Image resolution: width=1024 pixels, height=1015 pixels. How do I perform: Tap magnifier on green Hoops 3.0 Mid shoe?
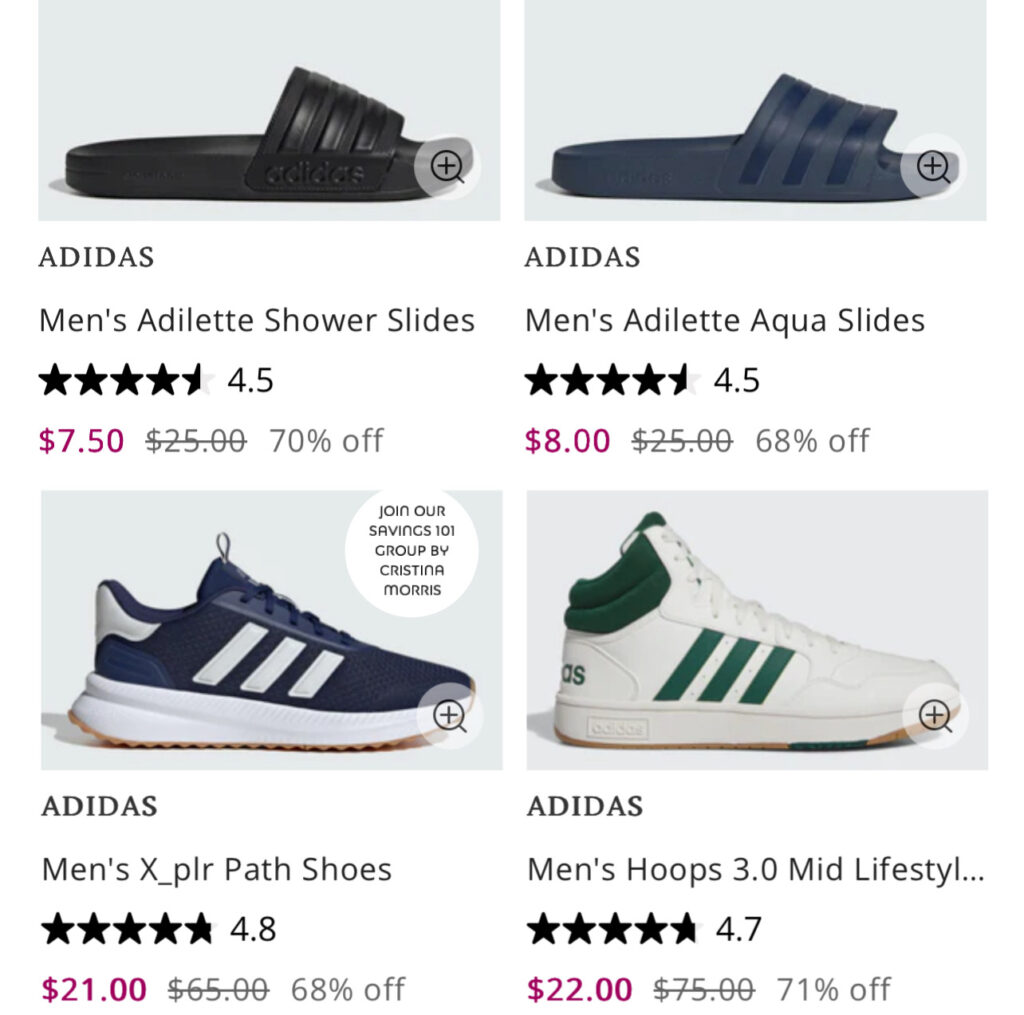coord(935,715)
